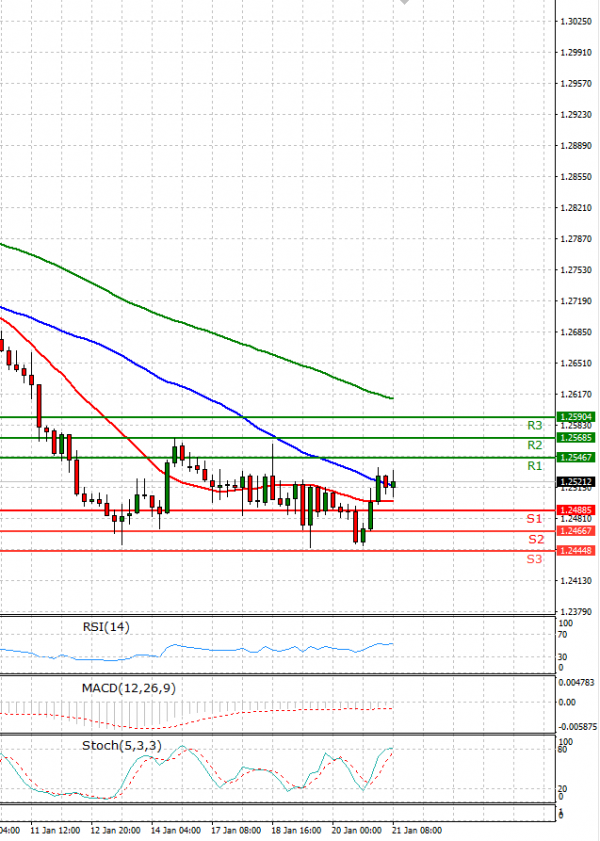Select the 1.25467 price tag
600x841 pixels.
point(576,457)
